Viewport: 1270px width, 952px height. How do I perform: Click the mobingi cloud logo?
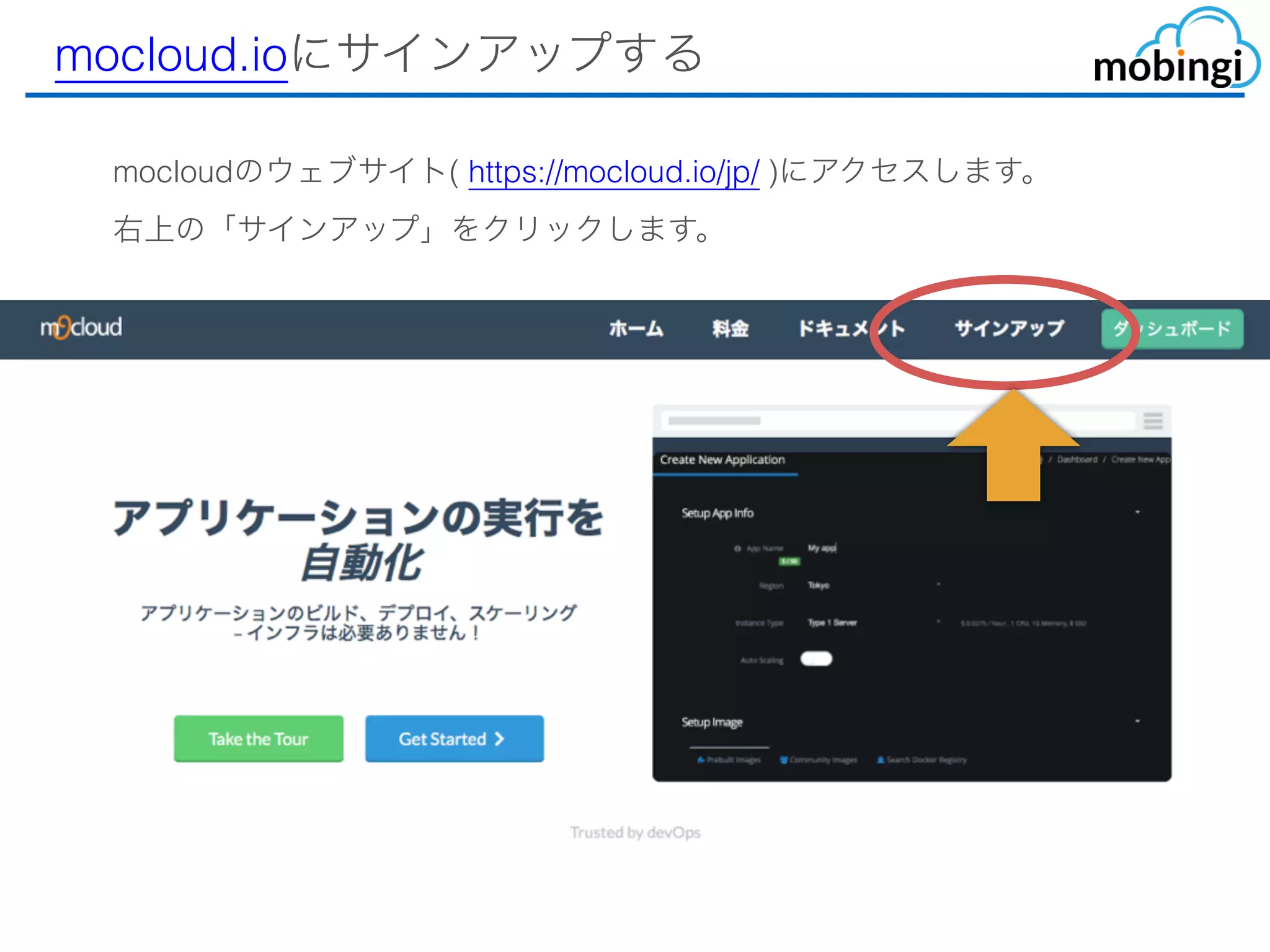1177,48
